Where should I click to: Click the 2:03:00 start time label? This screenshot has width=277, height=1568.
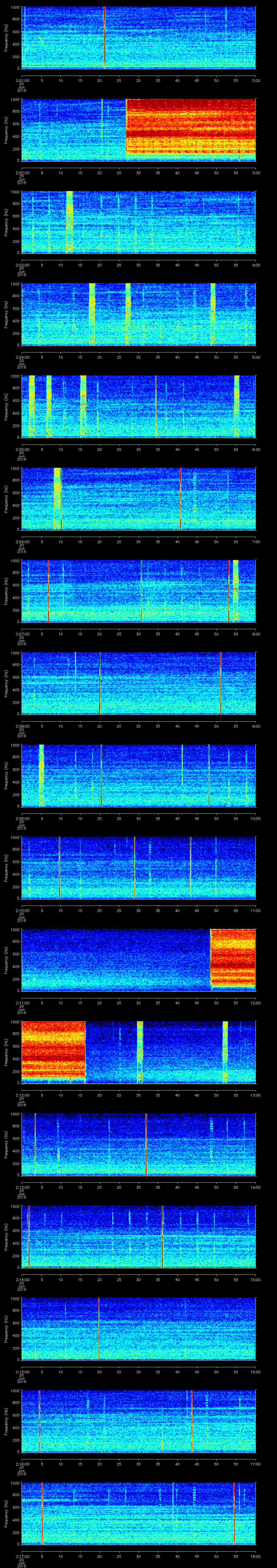coord(22,265)
